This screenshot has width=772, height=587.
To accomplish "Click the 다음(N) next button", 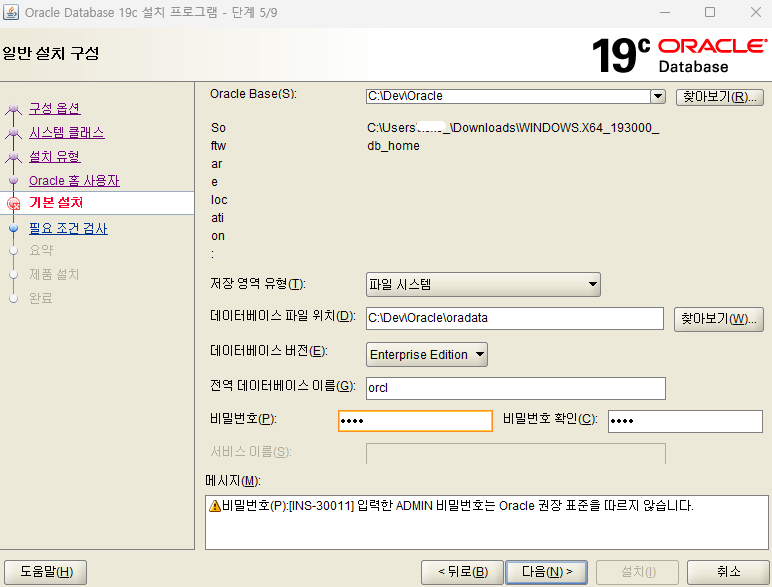I will pos(547,572).
